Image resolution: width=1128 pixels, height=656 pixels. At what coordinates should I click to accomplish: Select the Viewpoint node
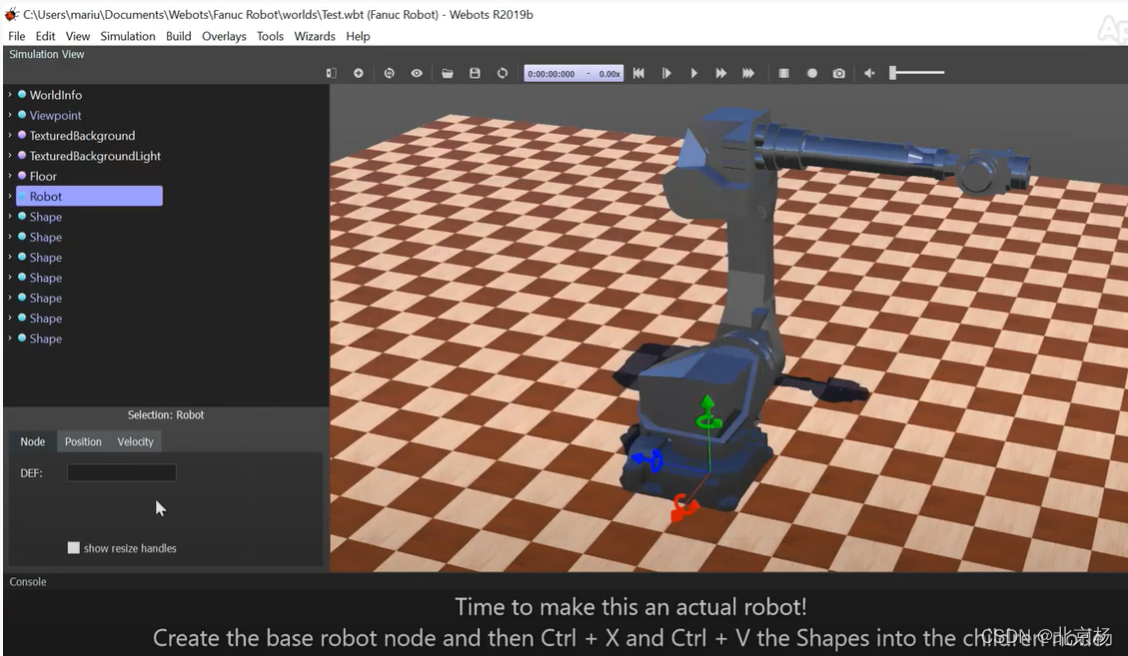[55, 115]
